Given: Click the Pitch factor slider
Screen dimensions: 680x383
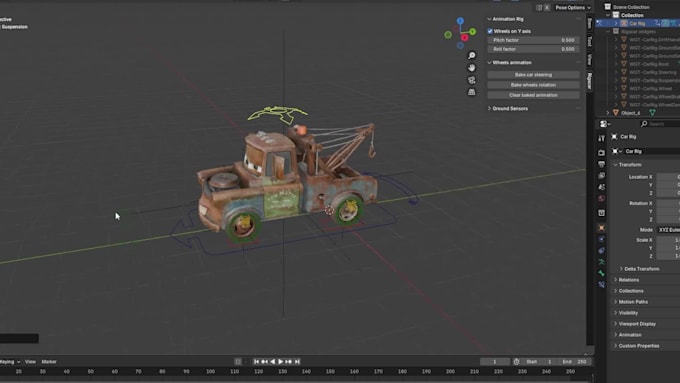Looking at the screenshot, I should (533, 40).
